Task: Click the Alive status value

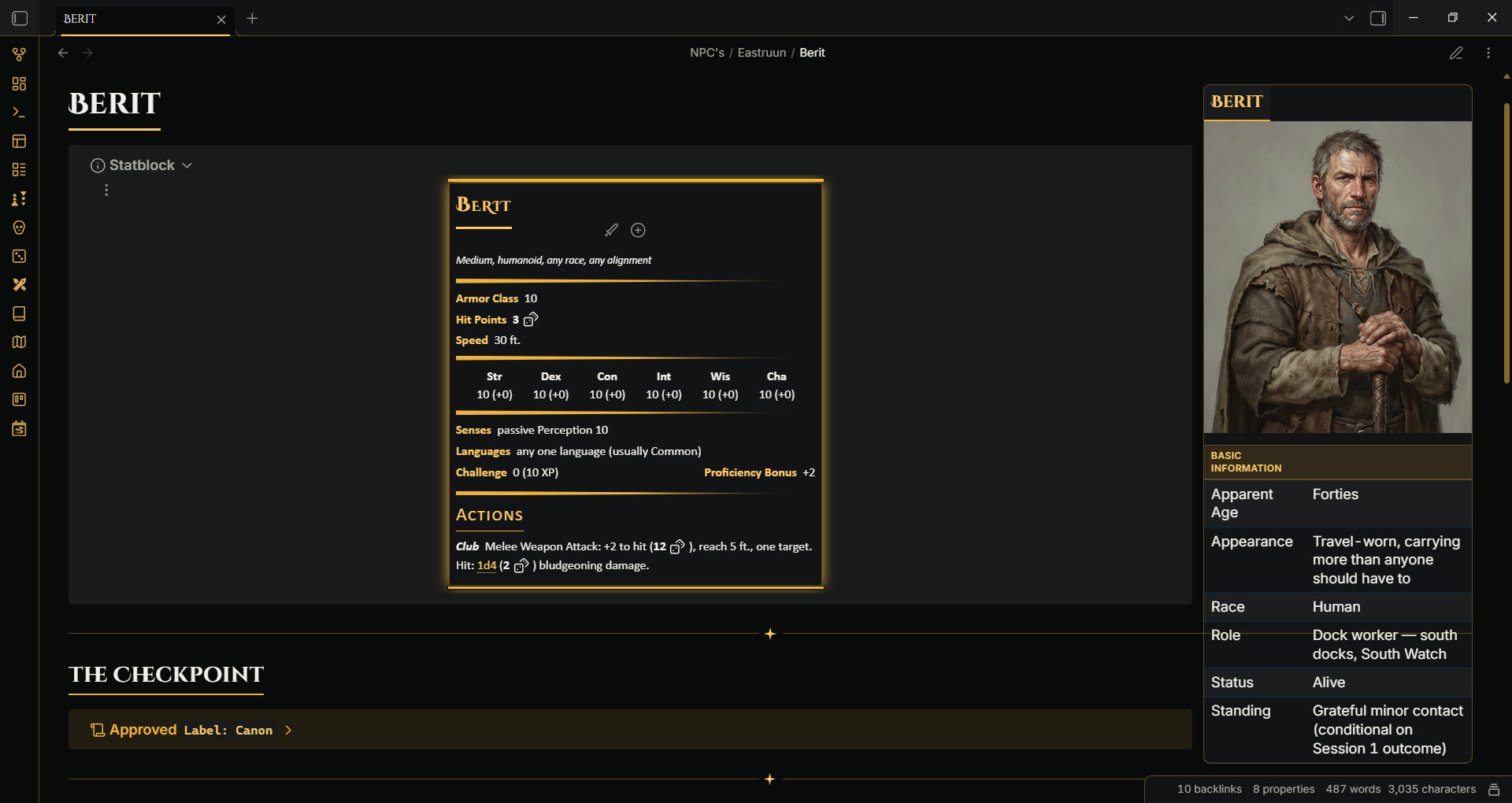Action: [x=1329, y=683]
